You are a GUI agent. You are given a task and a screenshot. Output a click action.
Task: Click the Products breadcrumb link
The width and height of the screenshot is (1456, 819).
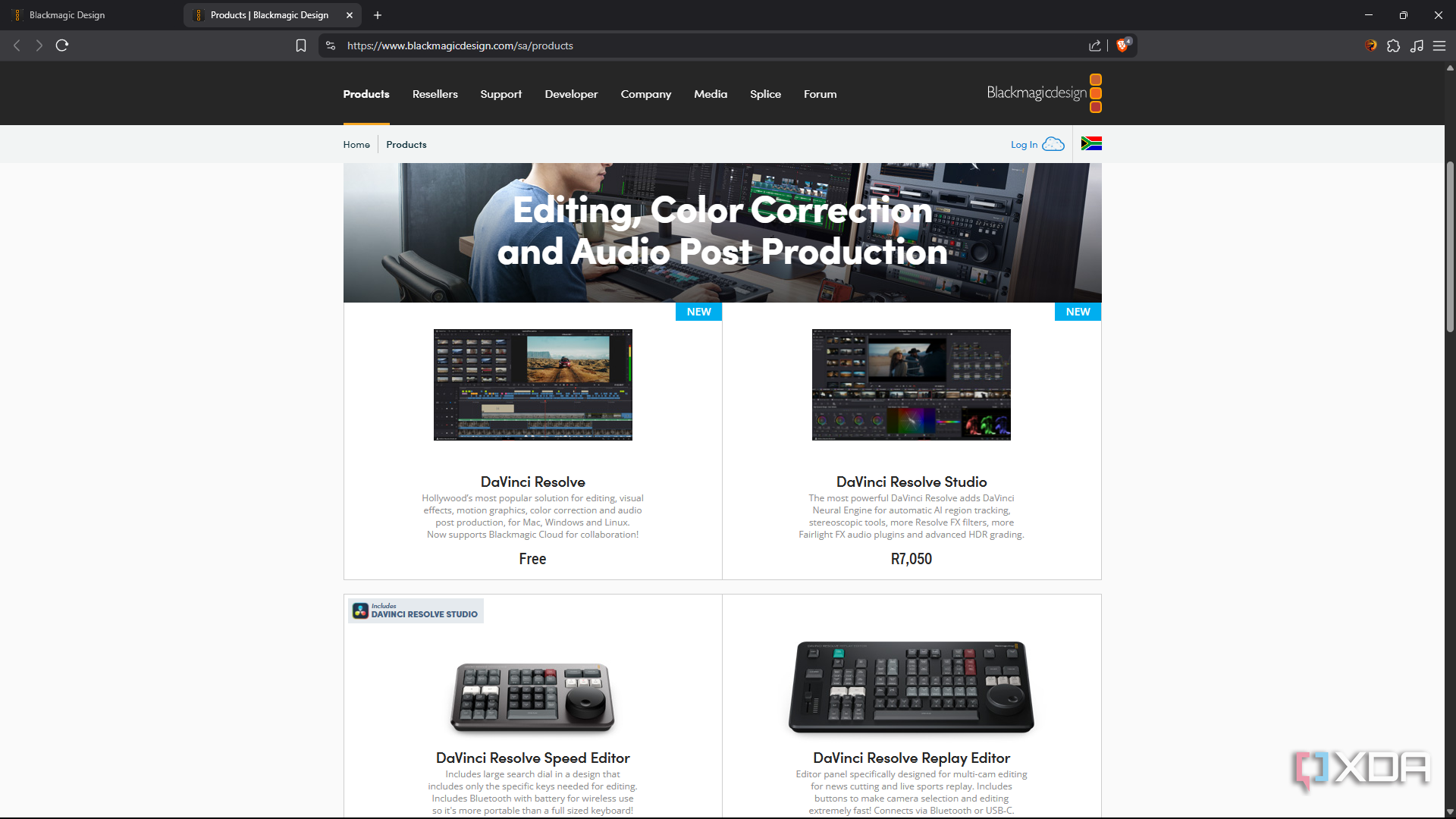click(406, 144)
